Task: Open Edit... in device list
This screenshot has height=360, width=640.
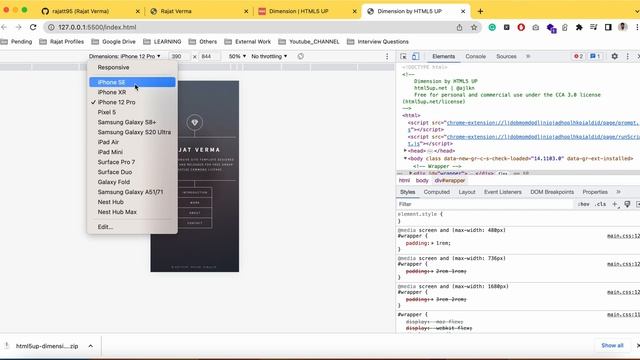Action: pos(132,227)
